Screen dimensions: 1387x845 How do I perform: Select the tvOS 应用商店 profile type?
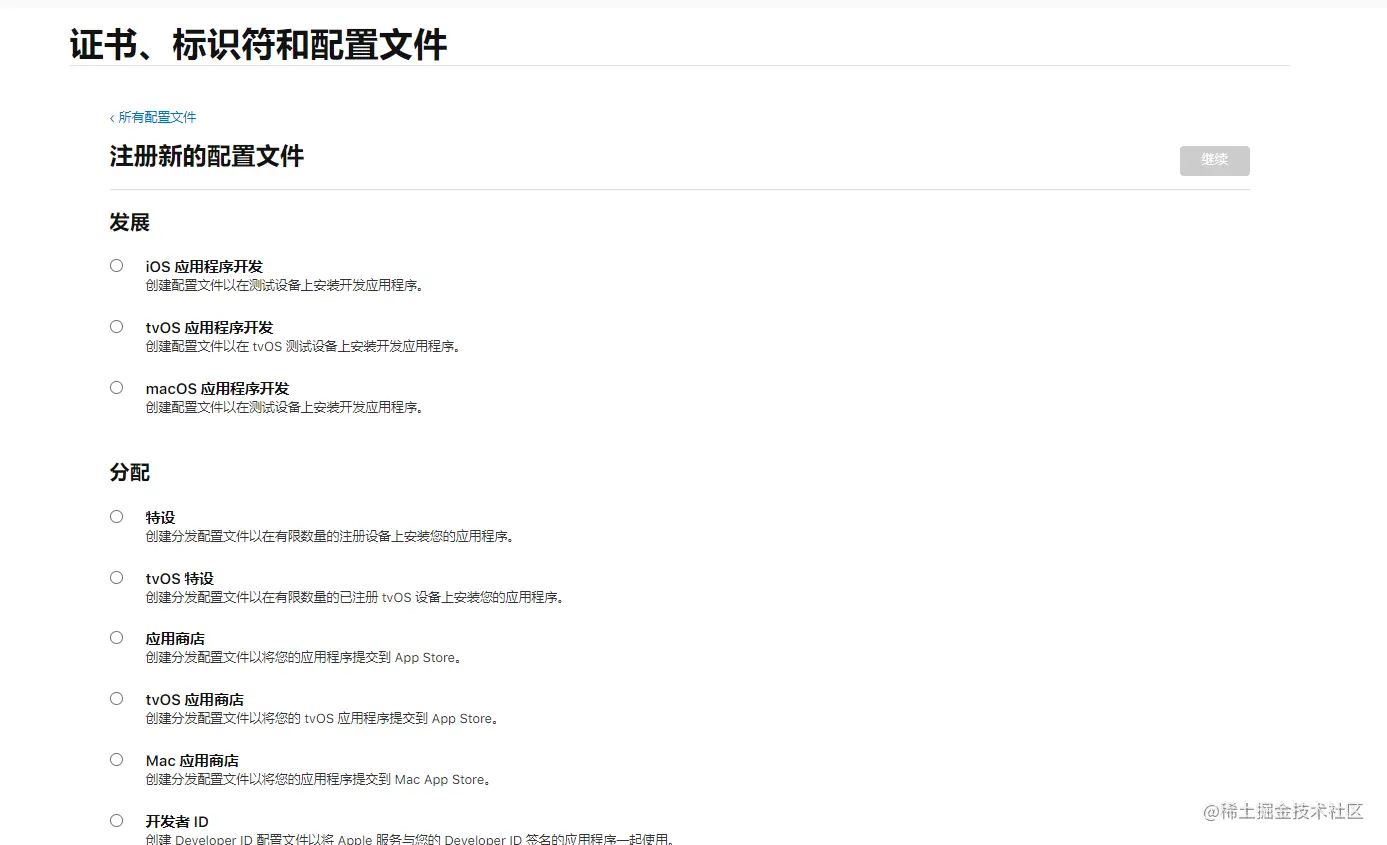(116, 698)
